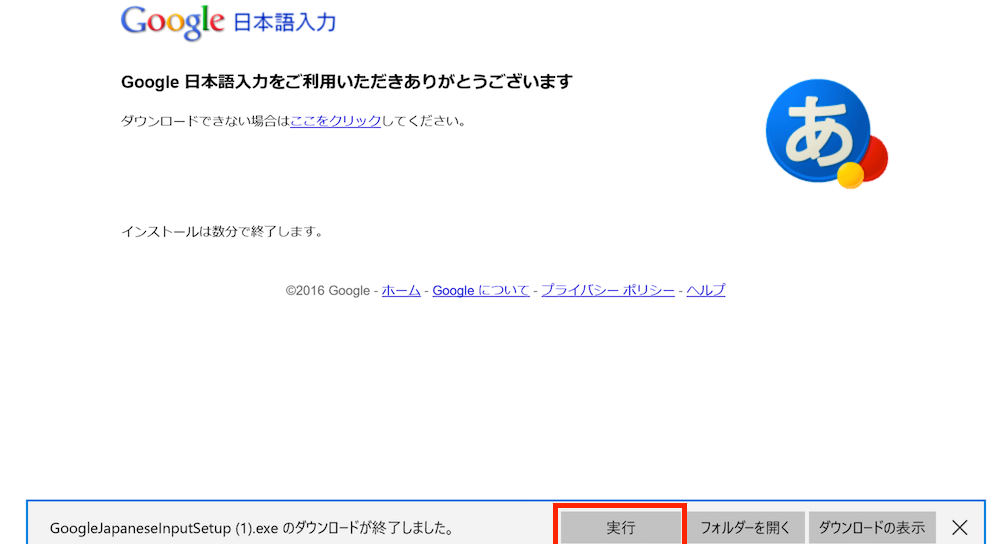Open the プライバシー ポリシー link
1000x544 pixels.
click(608, 291)
